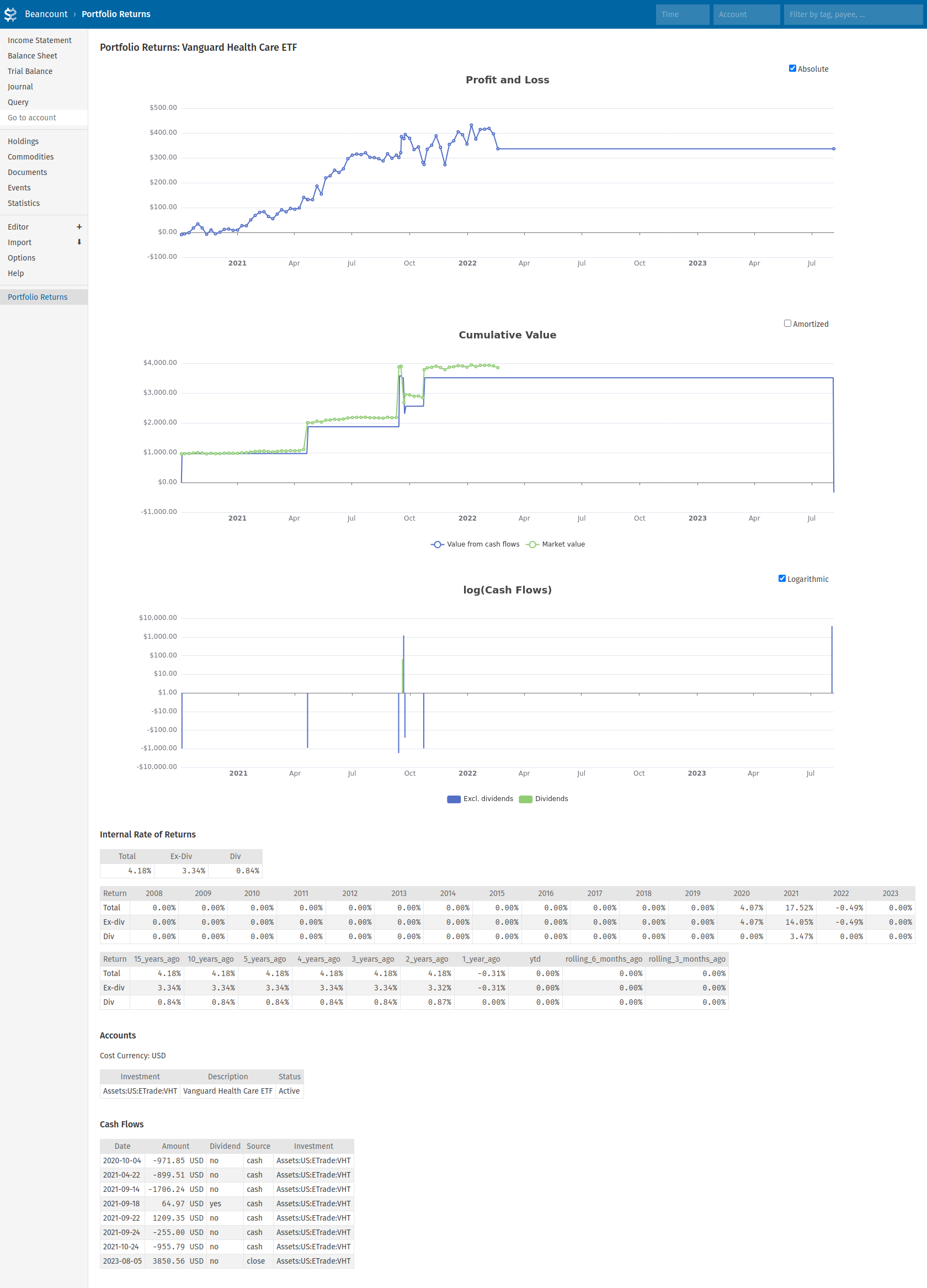Screen dimensions: 927x1288
Task: Toggle Dividends legend swatch
Action: click(526, 799)
